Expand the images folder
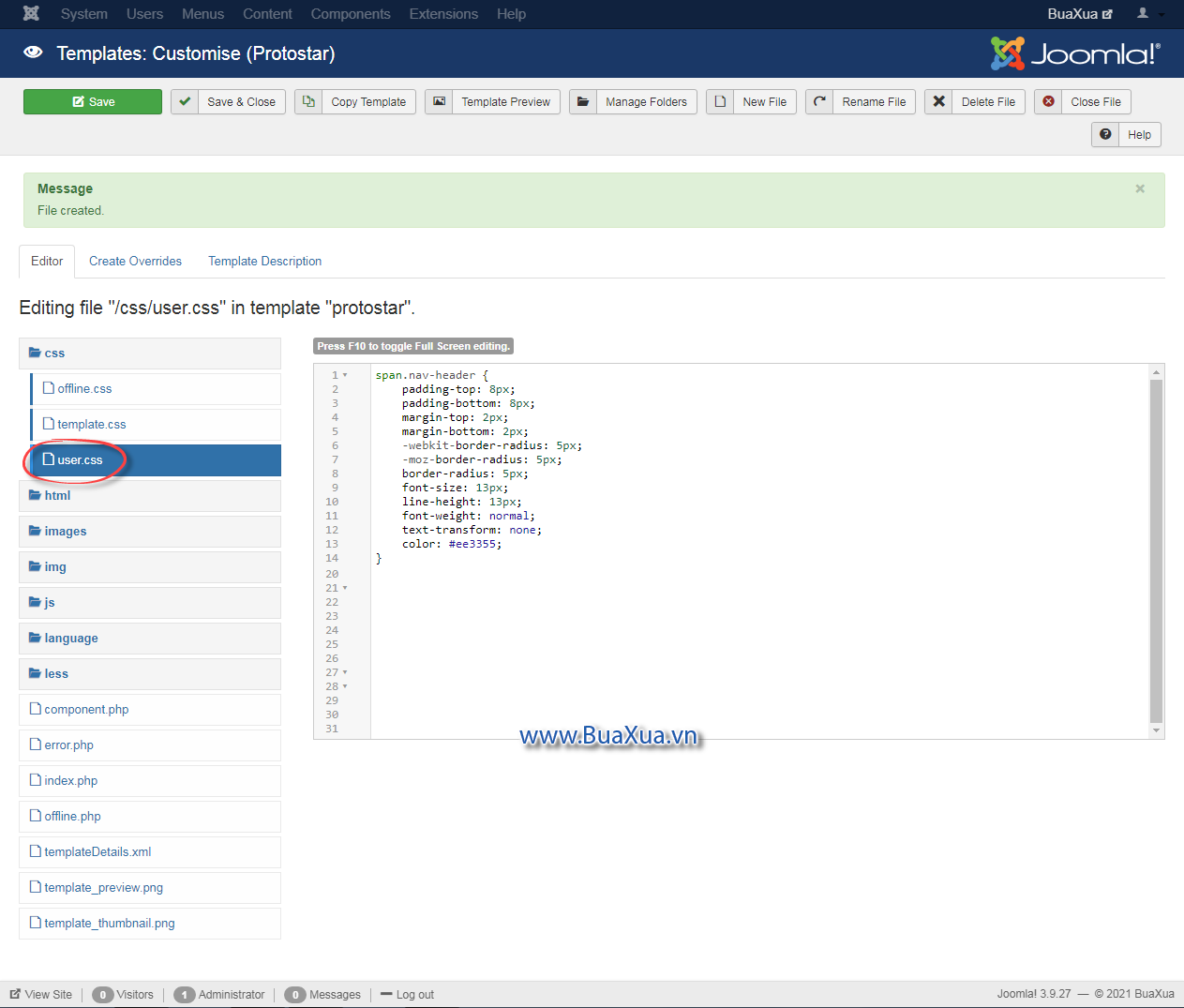The height and width of the screenshot is (1008, 1184). (150, 532)
